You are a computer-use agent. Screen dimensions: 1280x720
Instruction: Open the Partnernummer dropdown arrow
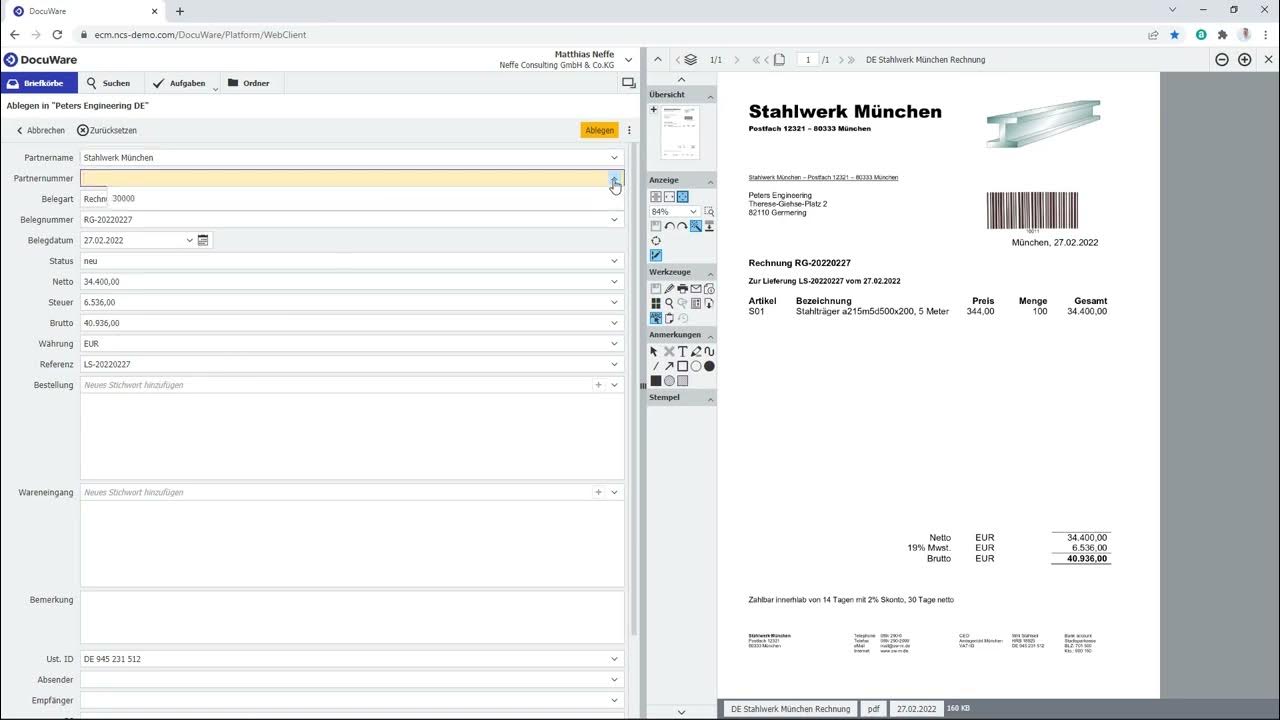click(614, 178)
